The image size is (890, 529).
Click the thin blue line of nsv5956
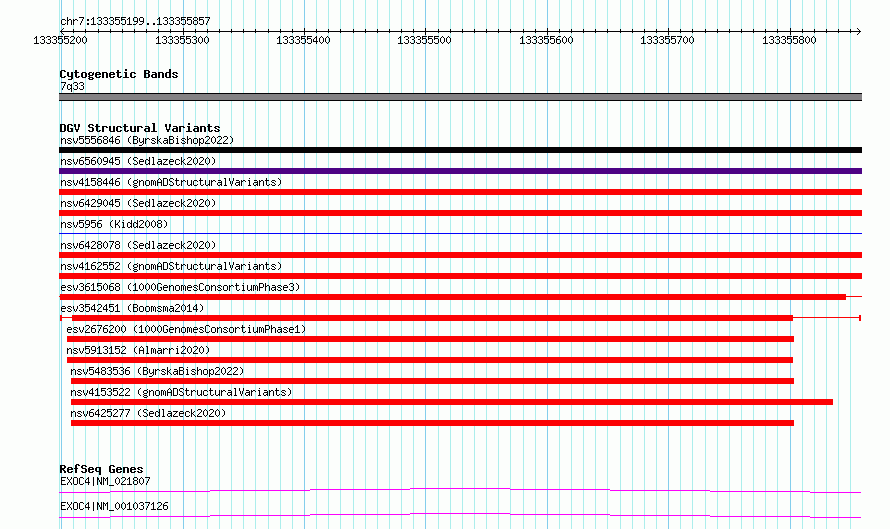pyautogui.click(x=460, y=233)
